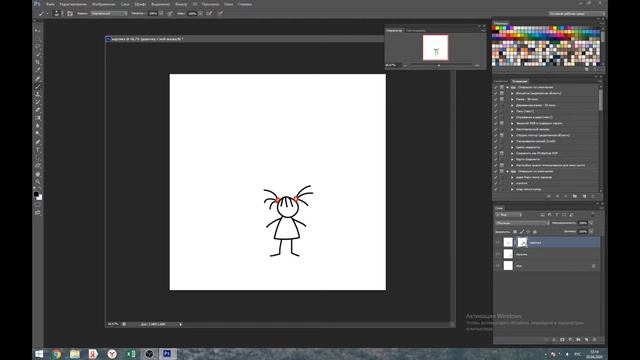Screen dimensions: 640x360
Task: Open the 'Фильтр' menu
Action: (x=181, y=4)
